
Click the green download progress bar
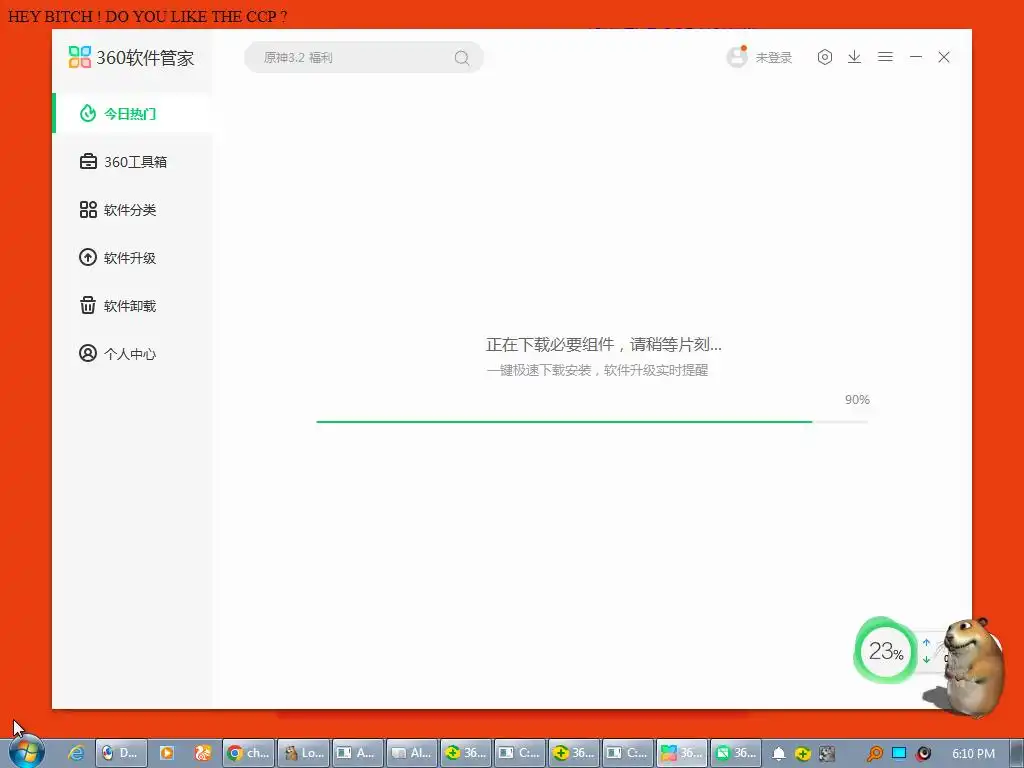pos(592,422)
